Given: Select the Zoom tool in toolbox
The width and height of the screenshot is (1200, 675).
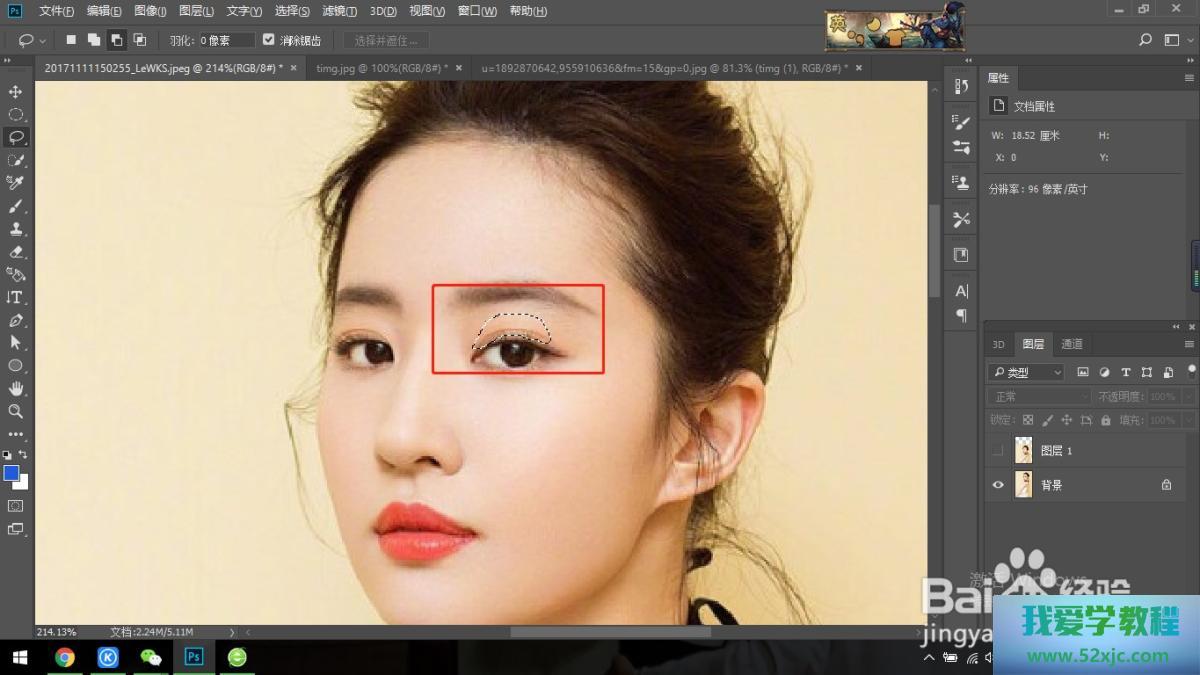Looking at the screenshot, I should pyautogui.click(x=15, y=411).
